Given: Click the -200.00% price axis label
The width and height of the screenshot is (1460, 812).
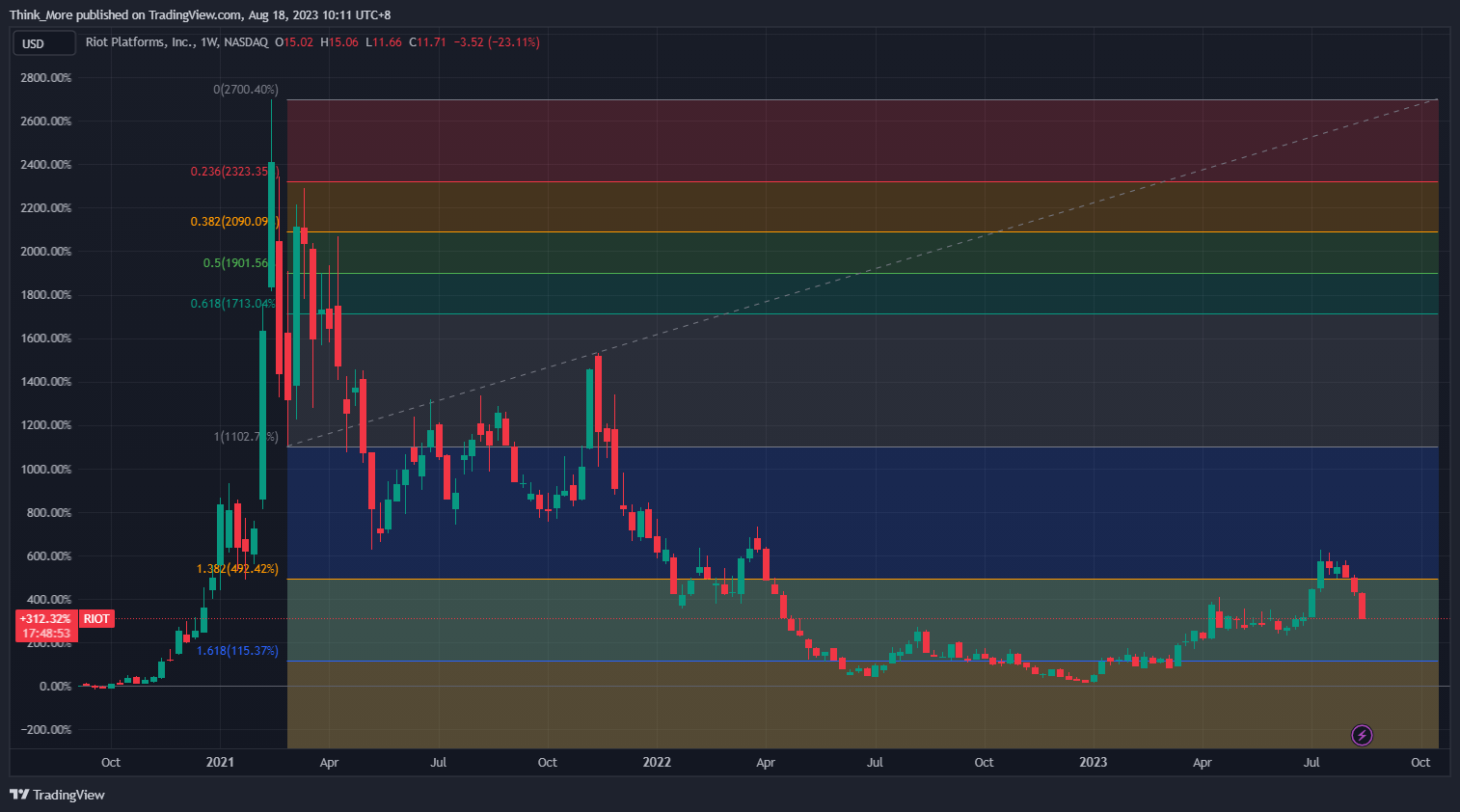Looking at the screenshot, I should [x=47, y=730].
